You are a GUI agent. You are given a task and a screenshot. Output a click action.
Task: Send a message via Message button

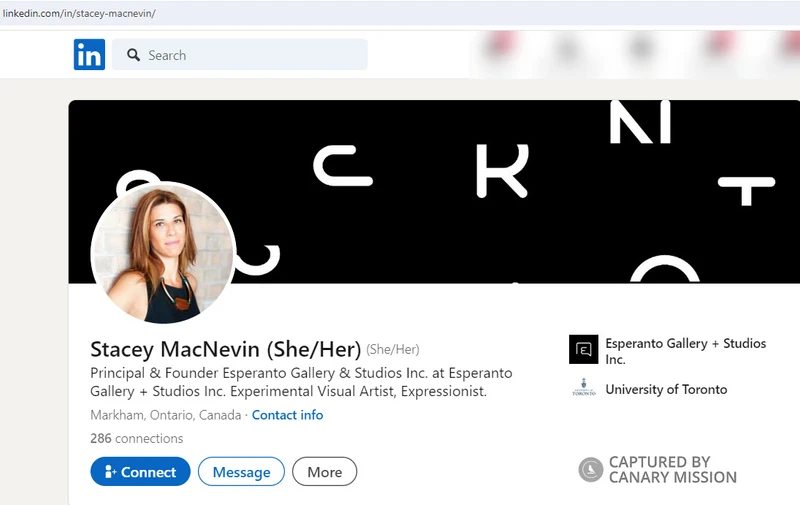[x=241, y=472]
